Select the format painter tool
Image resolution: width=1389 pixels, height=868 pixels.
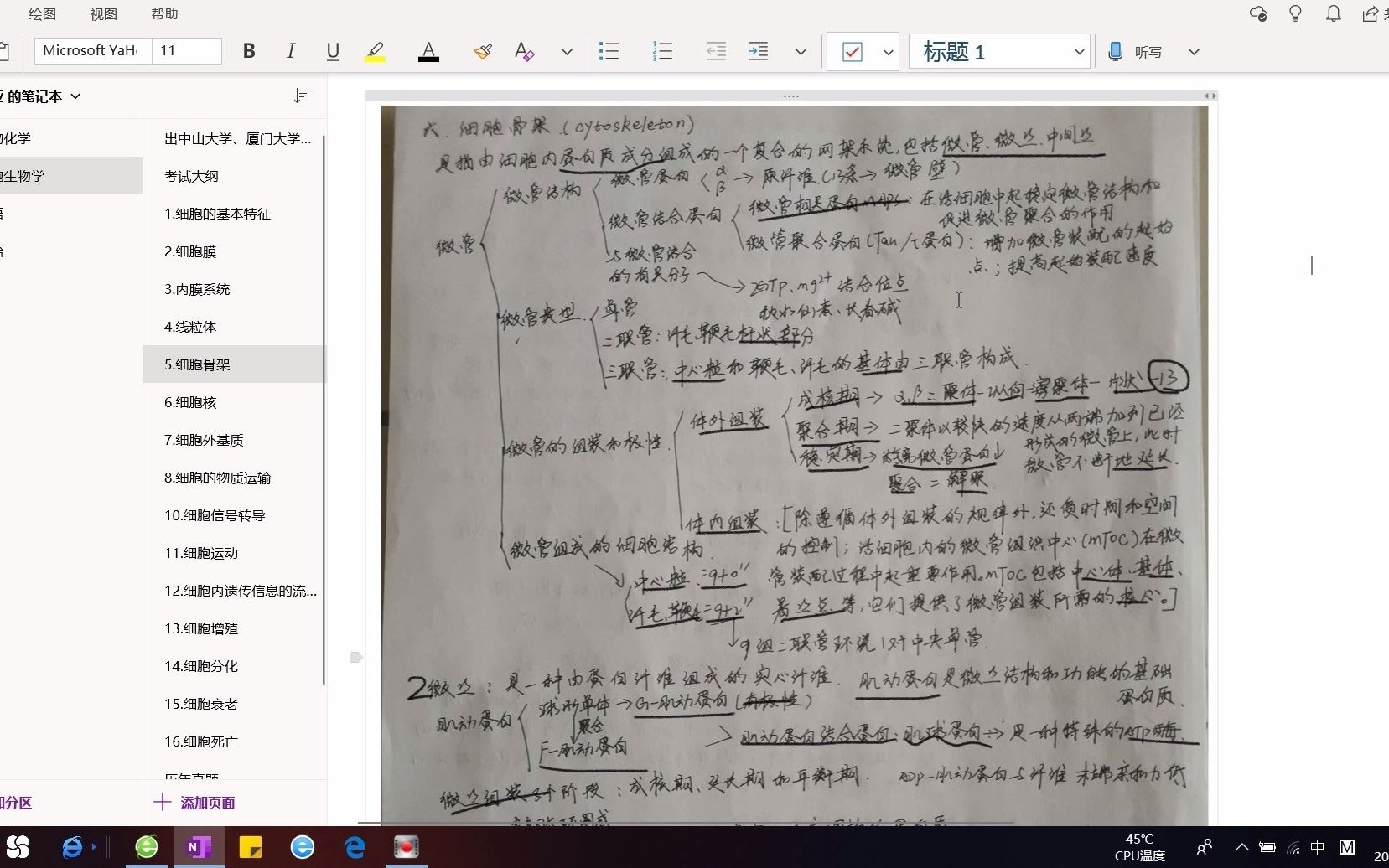(482, 51)
